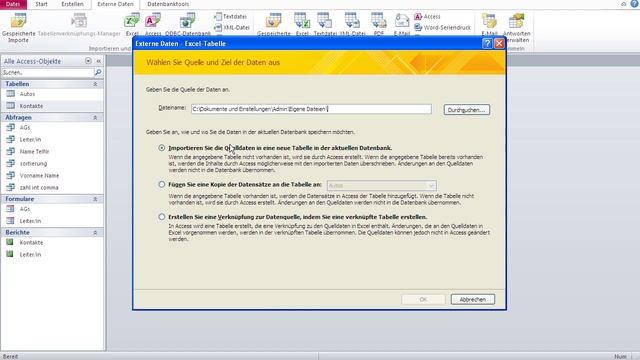
Task: Click the Suchen box in navigation pane
Action: click(48, 72)
